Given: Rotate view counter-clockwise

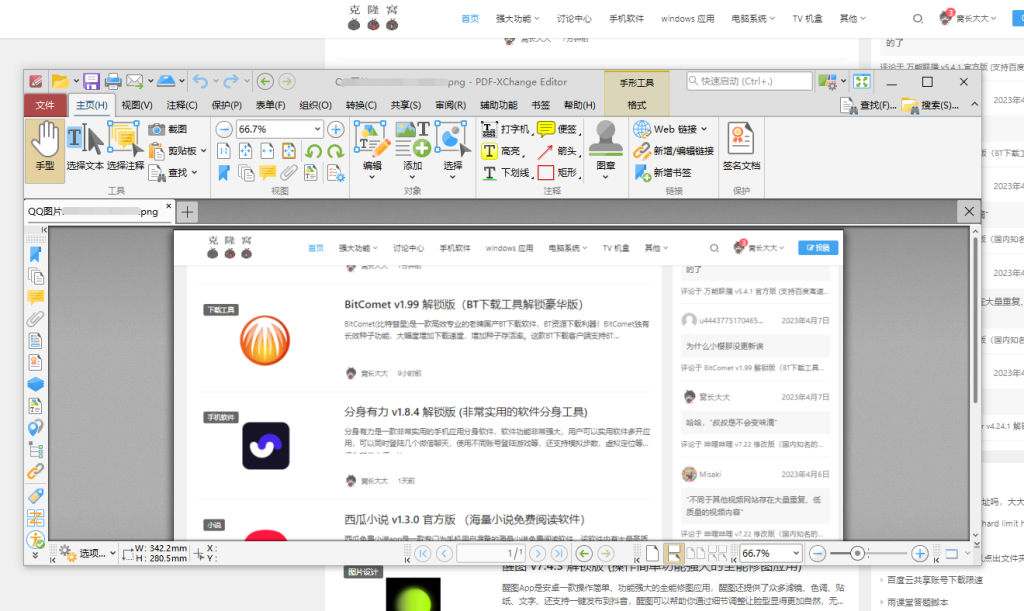Looking at the screenshot, I should (313, 151).
